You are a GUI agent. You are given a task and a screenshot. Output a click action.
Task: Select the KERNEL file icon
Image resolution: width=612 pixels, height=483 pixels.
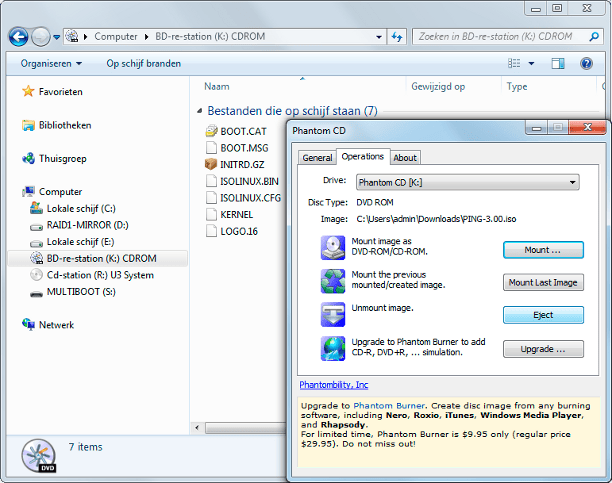tap(211, 214)
